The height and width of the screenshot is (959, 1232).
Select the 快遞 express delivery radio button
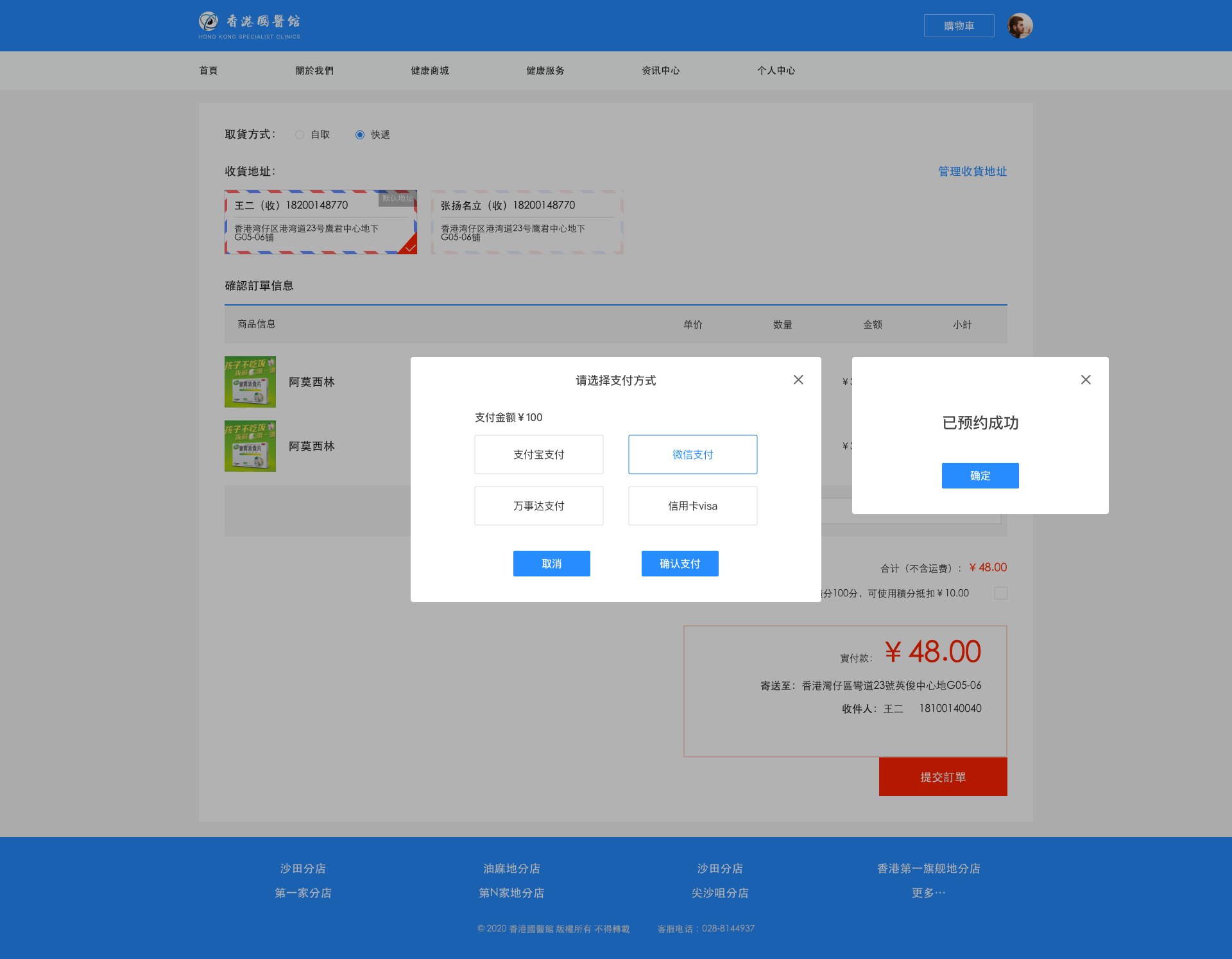coord(360,135)
